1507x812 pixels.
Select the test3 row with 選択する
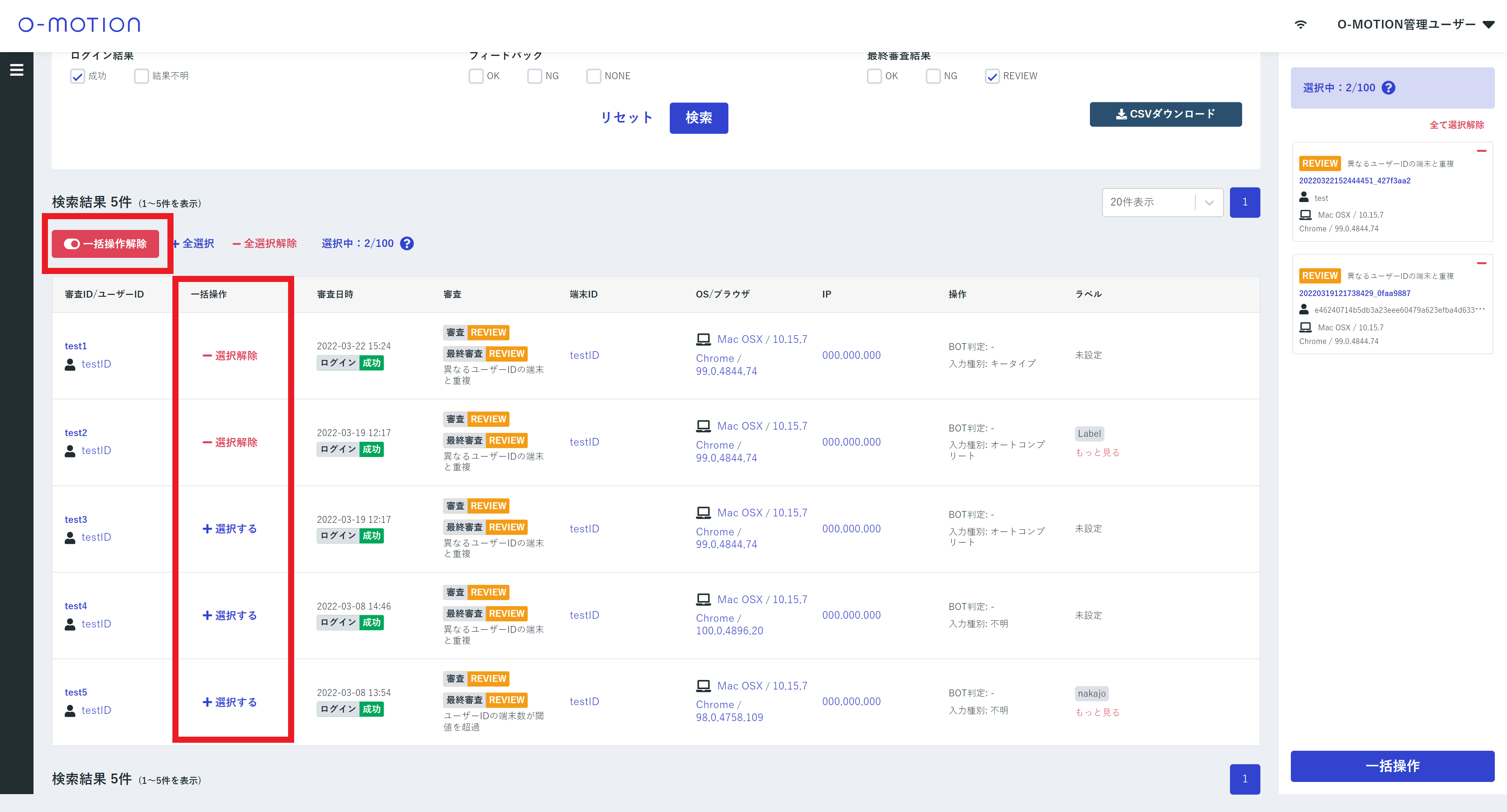pyautogui.click(x=230, y=529)
